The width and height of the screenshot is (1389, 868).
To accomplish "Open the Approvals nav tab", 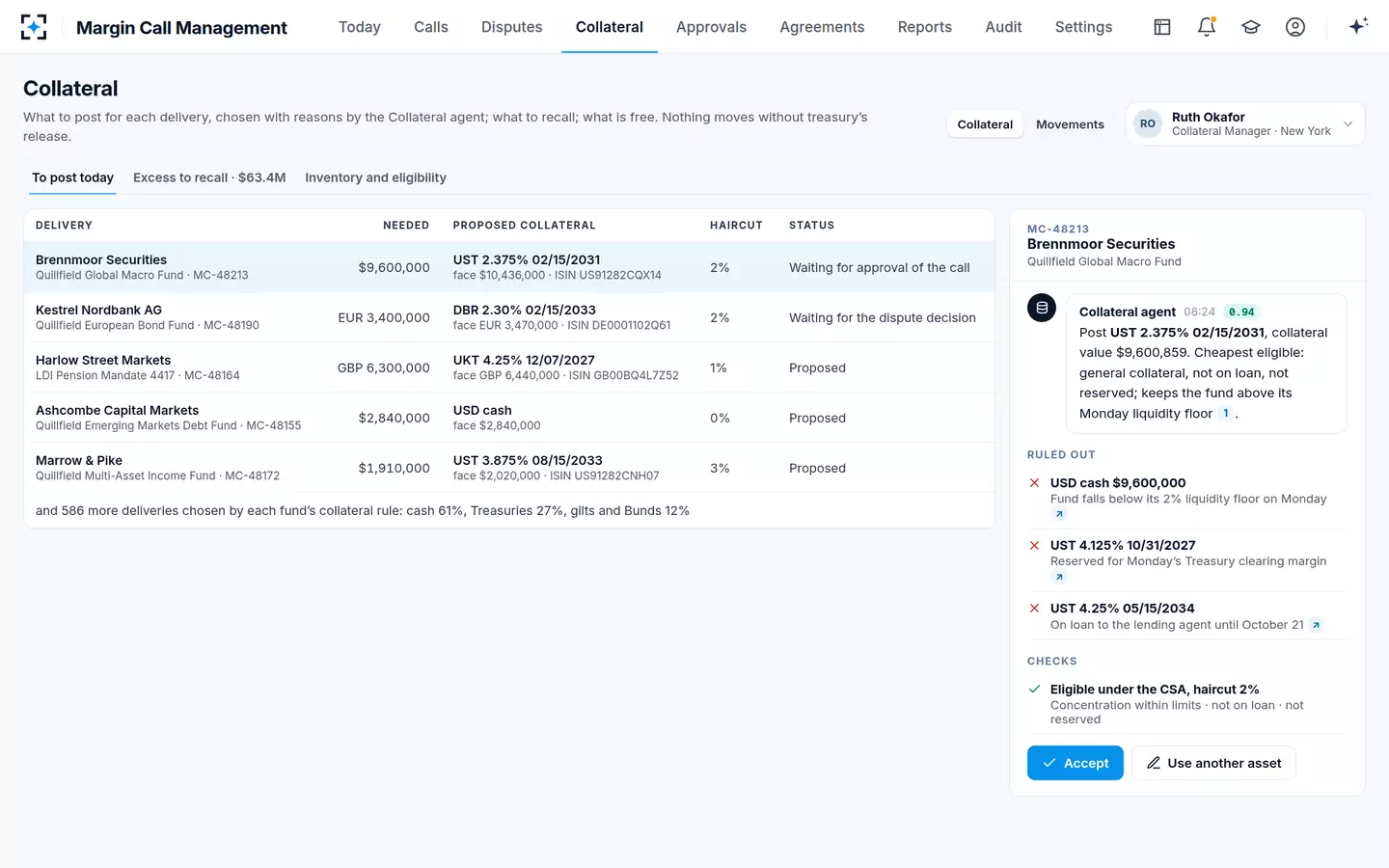I will tap(711, 27).
